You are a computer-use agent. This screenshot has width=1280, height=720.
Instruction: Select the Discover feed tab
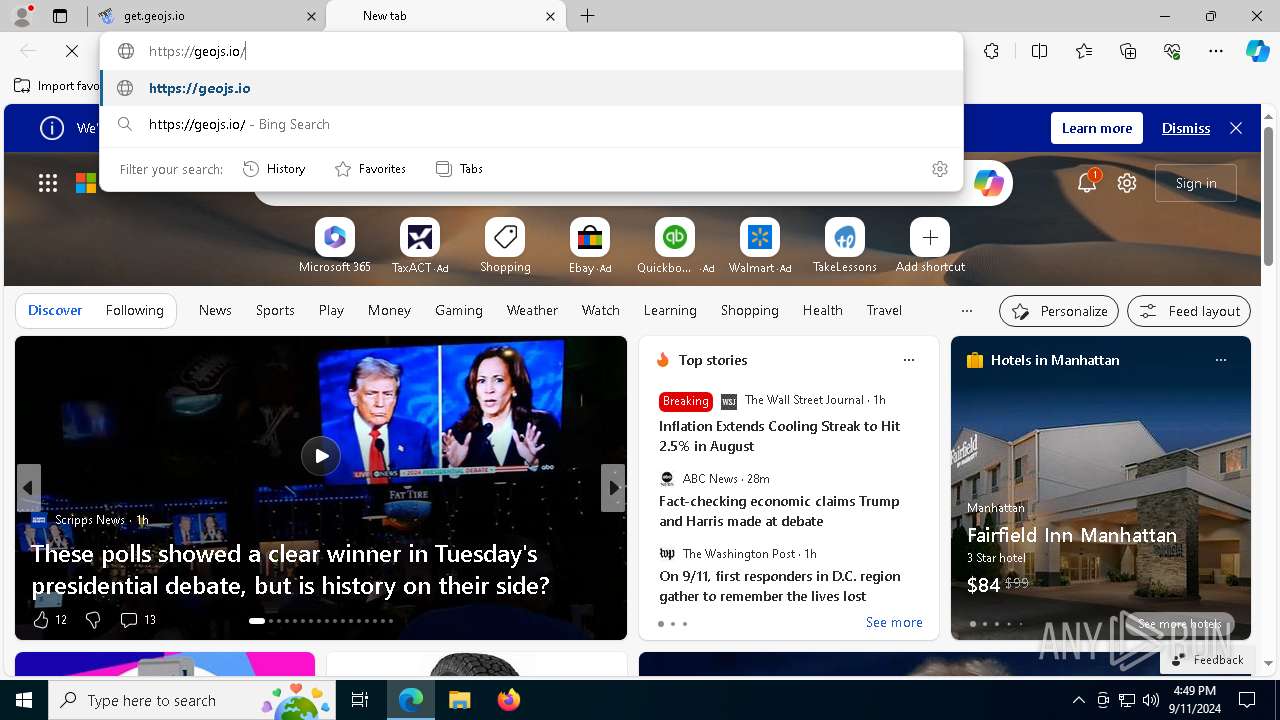point(55,311)
